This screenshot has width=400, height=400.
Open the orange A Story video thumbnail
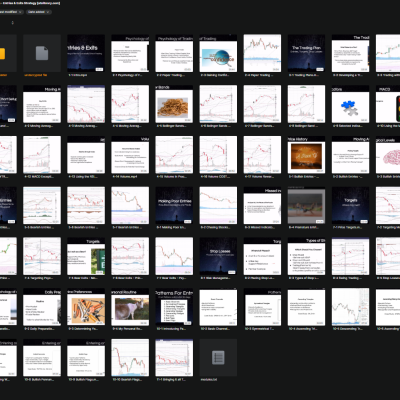[306, 155]
